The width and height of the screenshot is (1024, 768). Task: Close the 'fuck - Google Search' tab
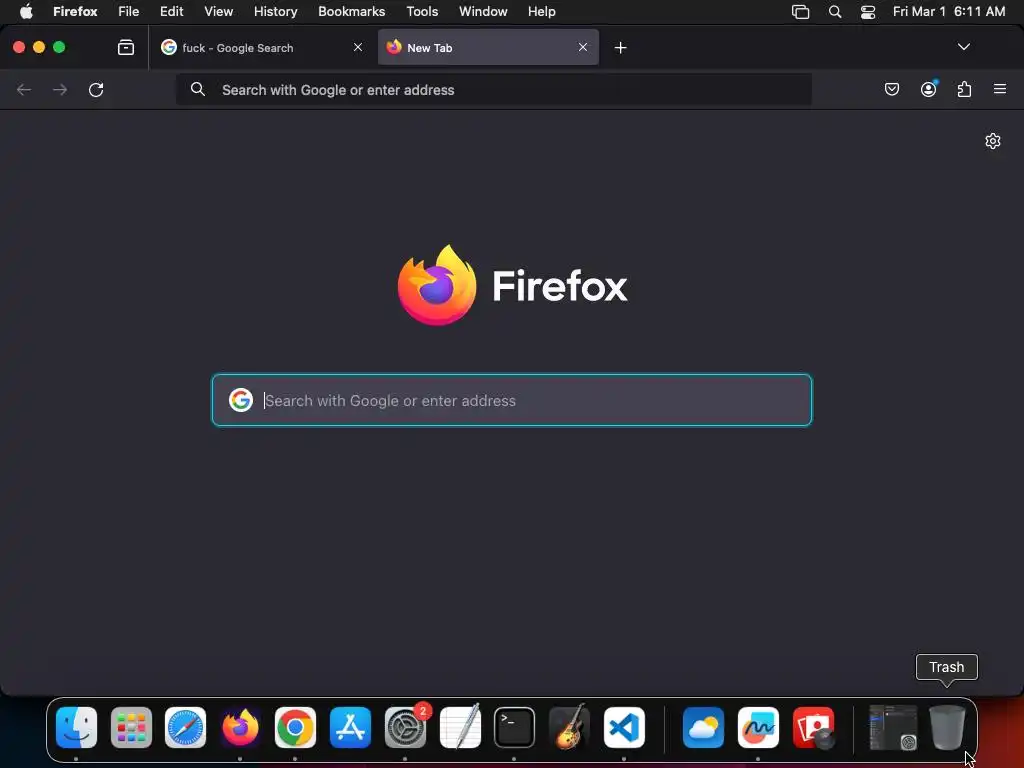358,47
